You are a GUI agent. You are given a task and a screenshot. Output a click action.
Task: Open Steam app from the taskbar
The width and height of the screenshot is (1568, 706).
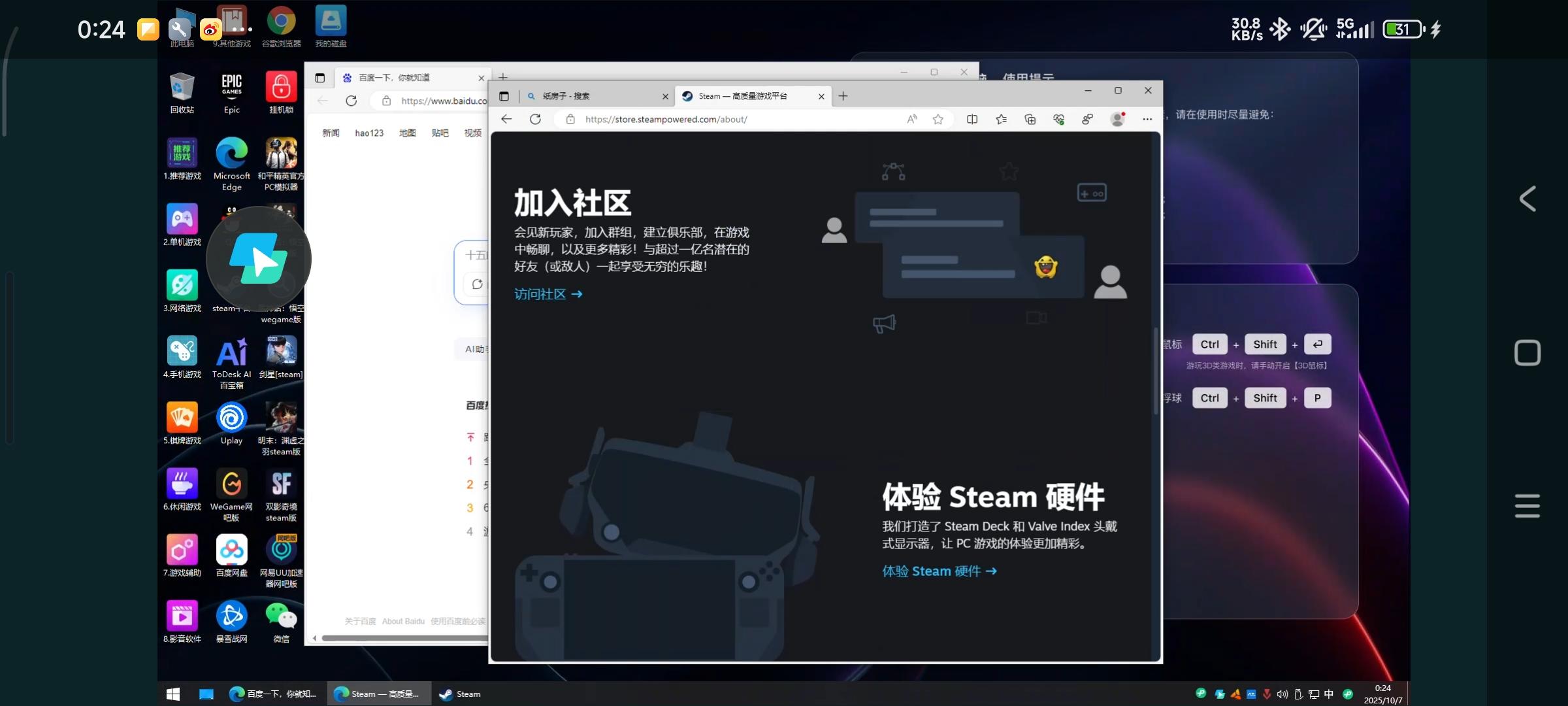click(460, 694)
